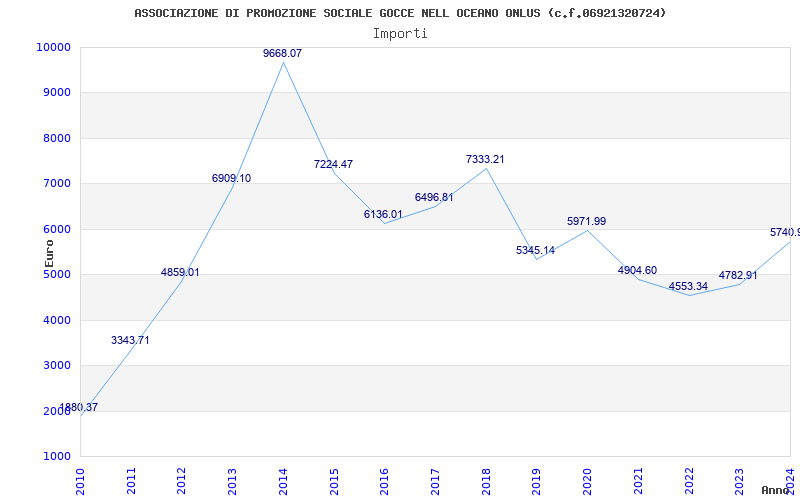The image size is (800, 500).
Task: Click the 5345.14 data label
Action: coord(535,251)
